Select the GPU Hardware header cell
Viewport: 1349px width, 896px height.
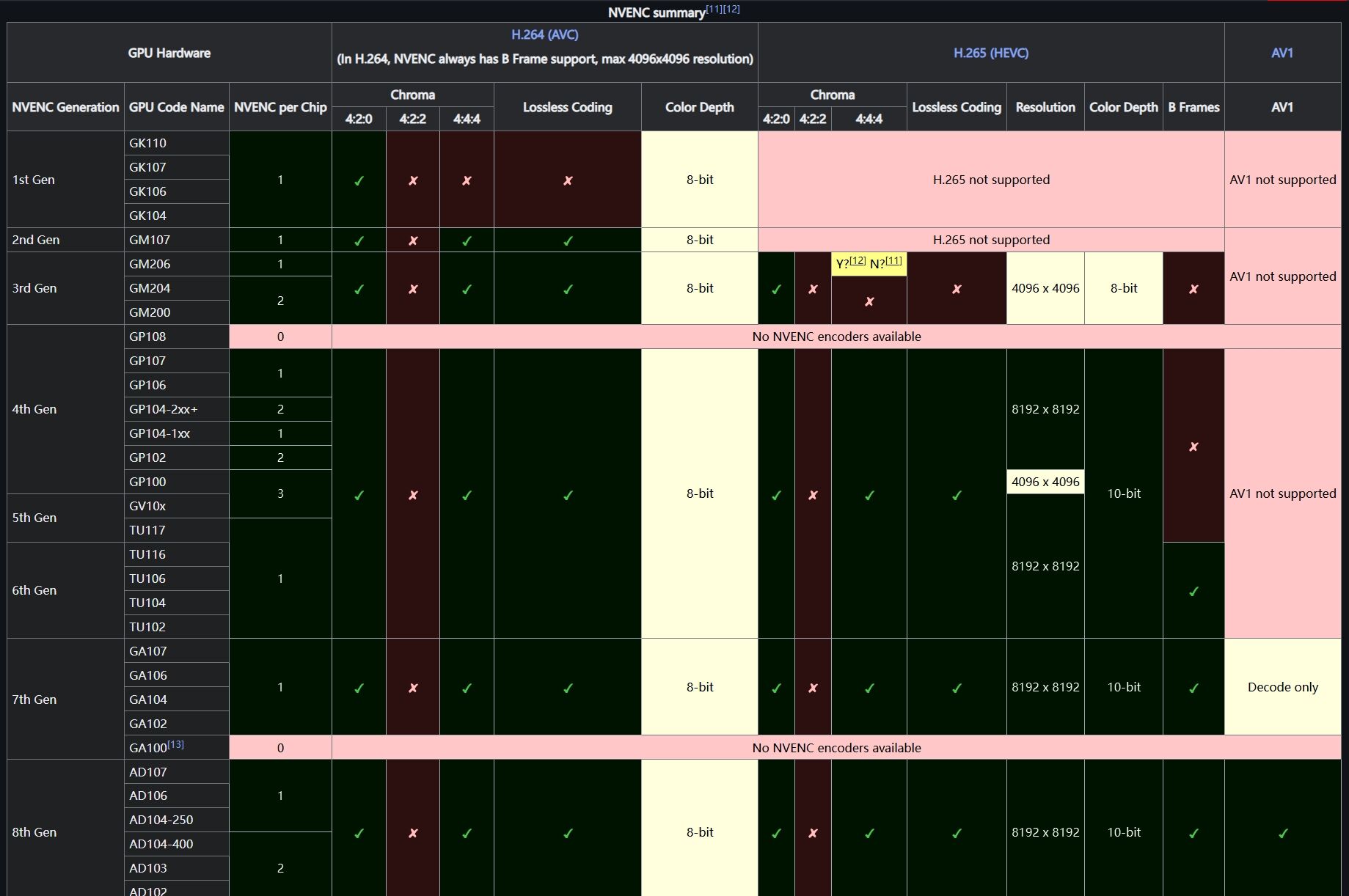pyautogui.click(x=169, y=53)
